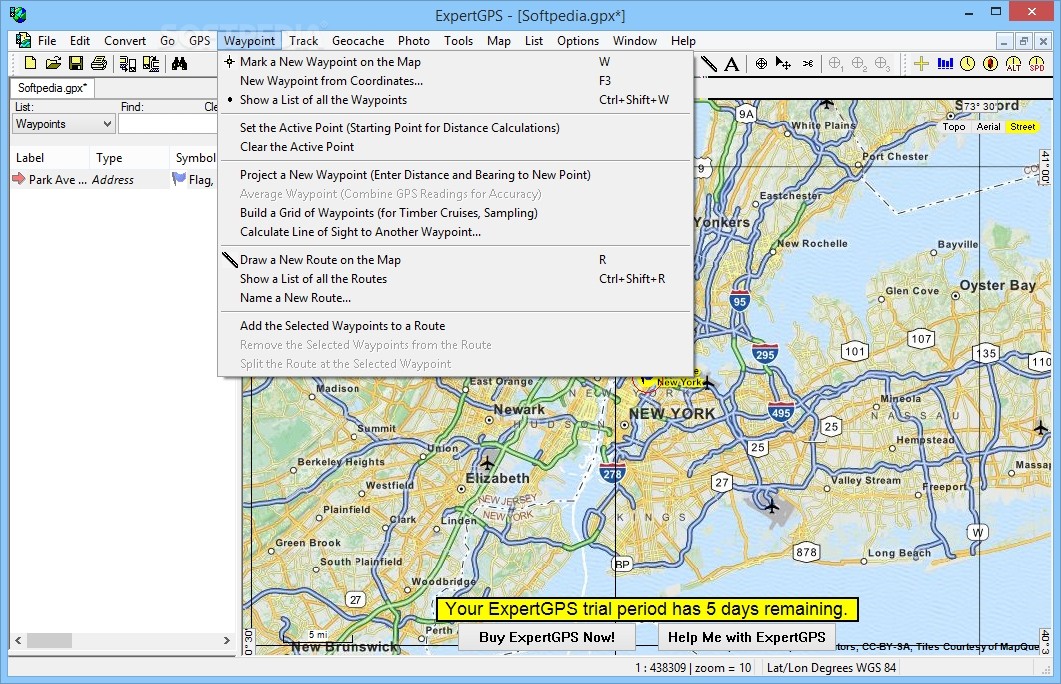Click the calibration point 1 icon
1061x684 pixels.
(x=836, y=64)
